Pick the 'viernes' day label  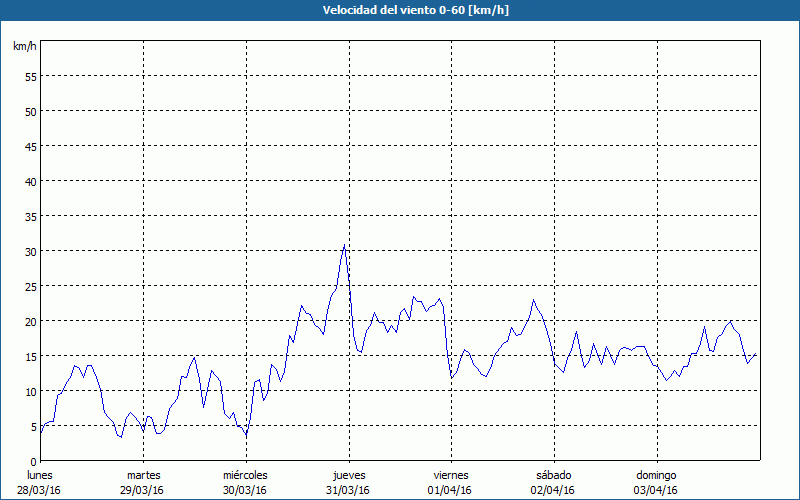451,475
